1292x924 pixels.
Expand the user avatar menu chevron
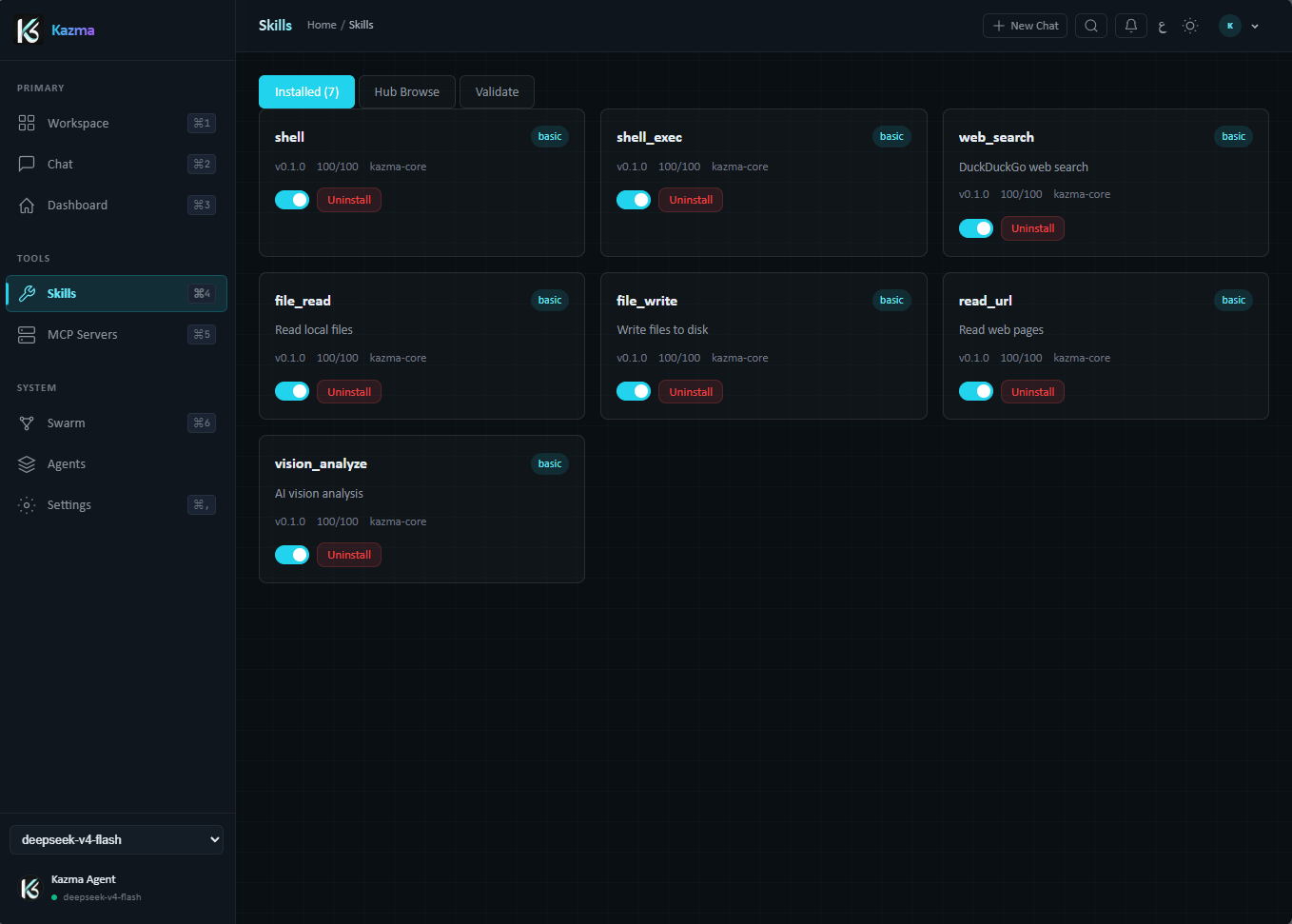click(1255, 27)
